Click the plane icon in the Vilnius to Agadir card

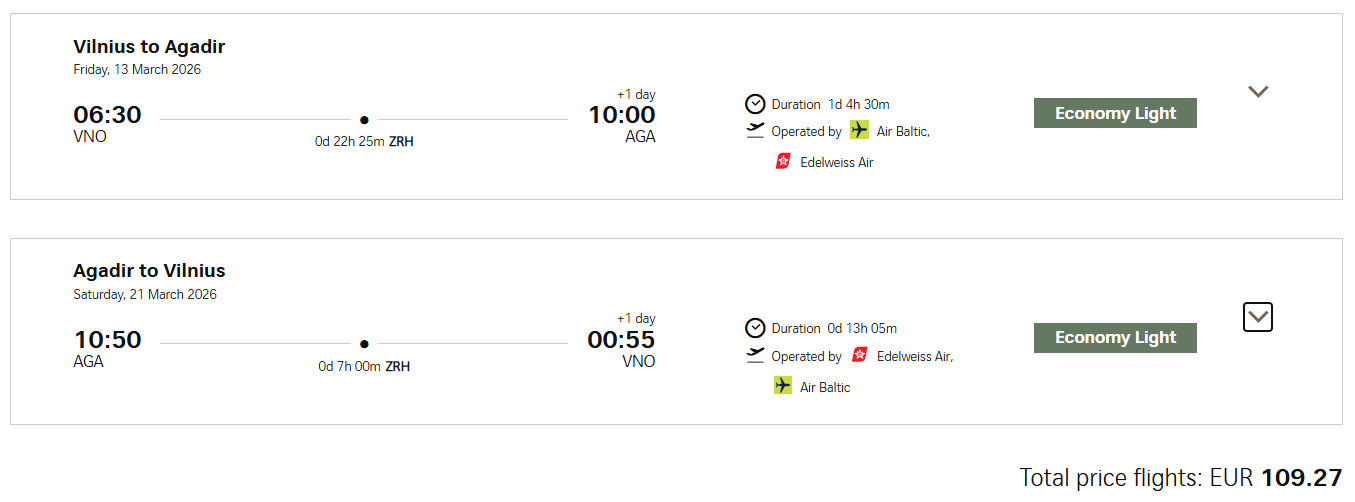point(755,130)
